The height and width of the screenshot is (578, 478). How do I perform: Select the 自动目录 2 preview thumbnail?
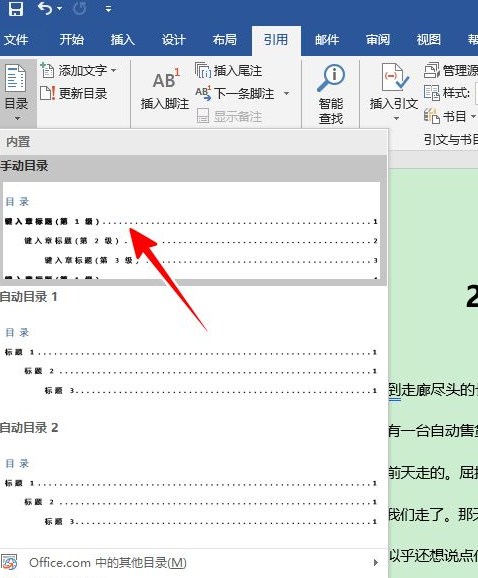pos(191,492)
